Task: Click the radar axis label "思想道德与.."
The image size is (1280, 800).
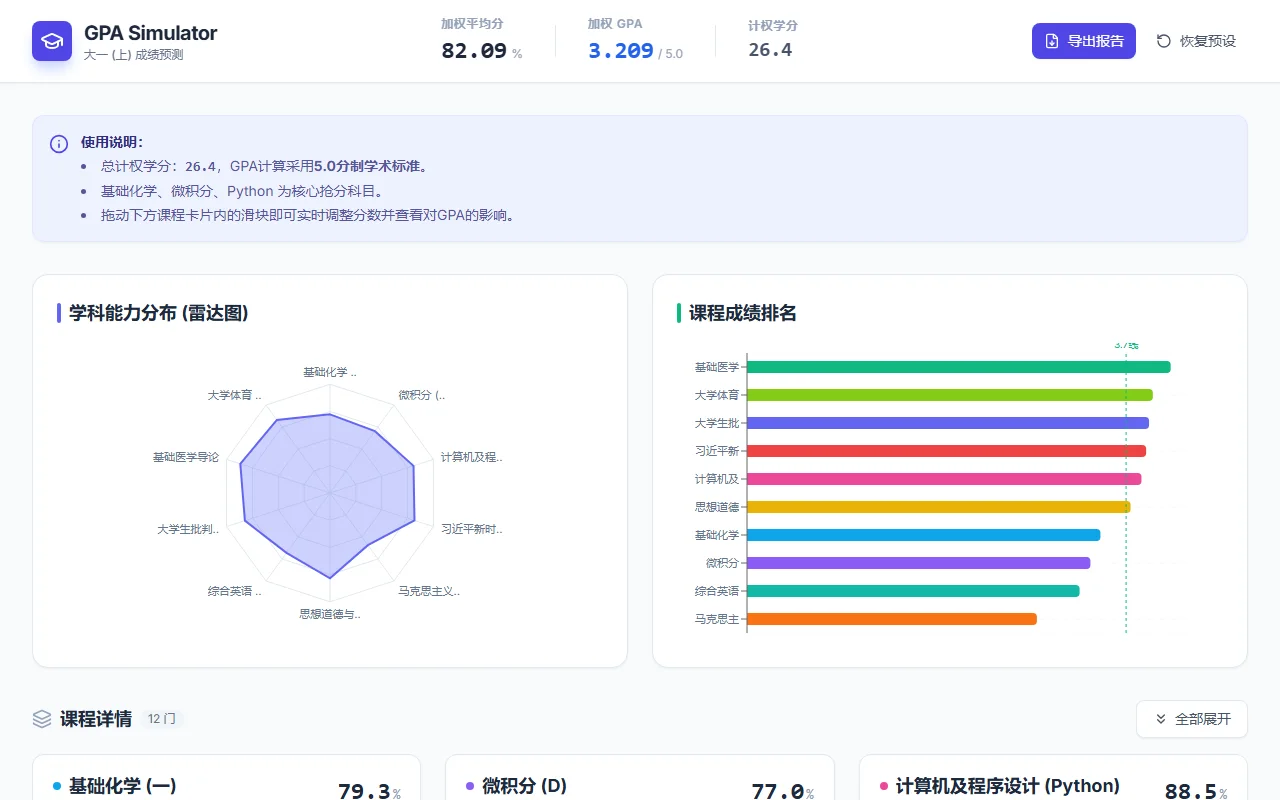Action: (x=330, y=614)
